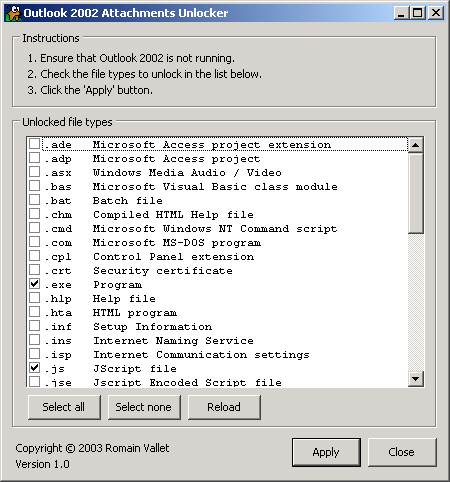Click the Close button at the bottom
The width and height of the screenshot is (450, 482).
(x=402, y=452)
